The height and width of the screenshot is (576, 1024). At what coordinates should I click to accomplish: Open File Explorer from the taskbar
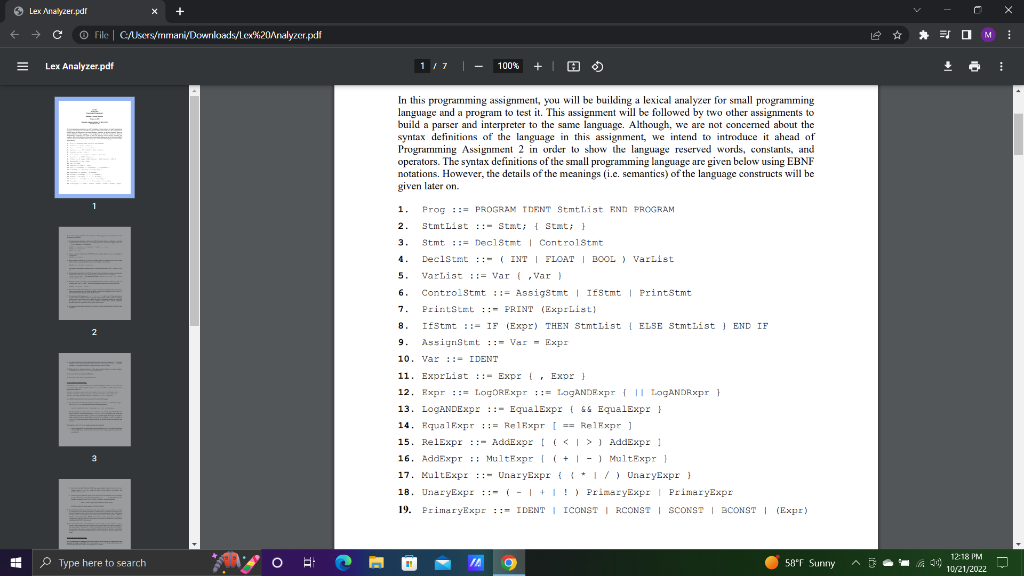click(x=375, y=562)
